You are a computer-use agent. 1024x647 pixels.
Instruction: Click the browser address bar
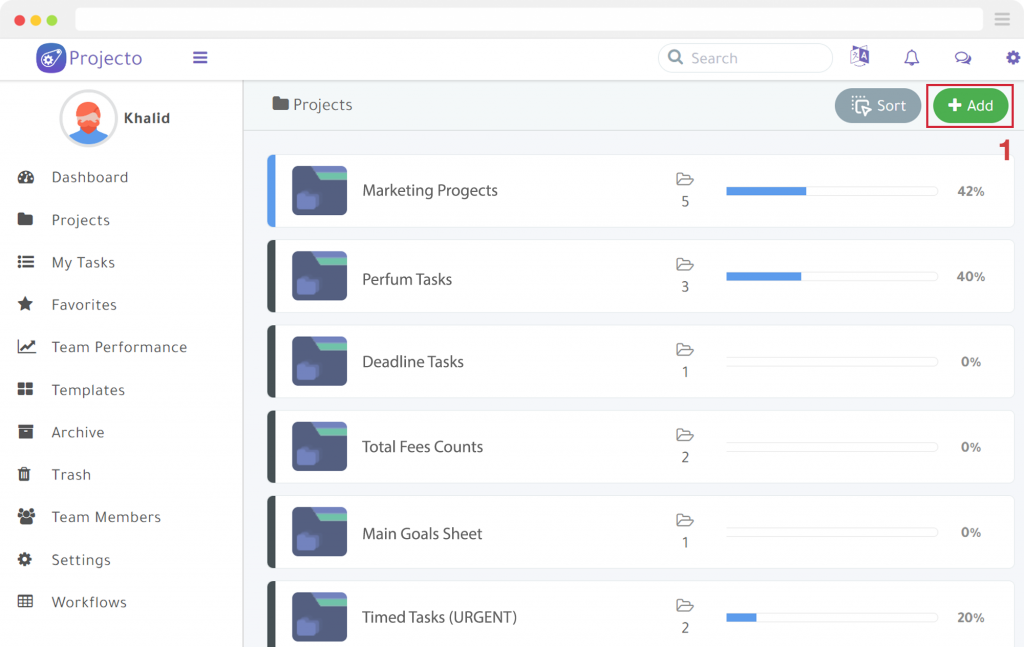(x=529, y=20)
